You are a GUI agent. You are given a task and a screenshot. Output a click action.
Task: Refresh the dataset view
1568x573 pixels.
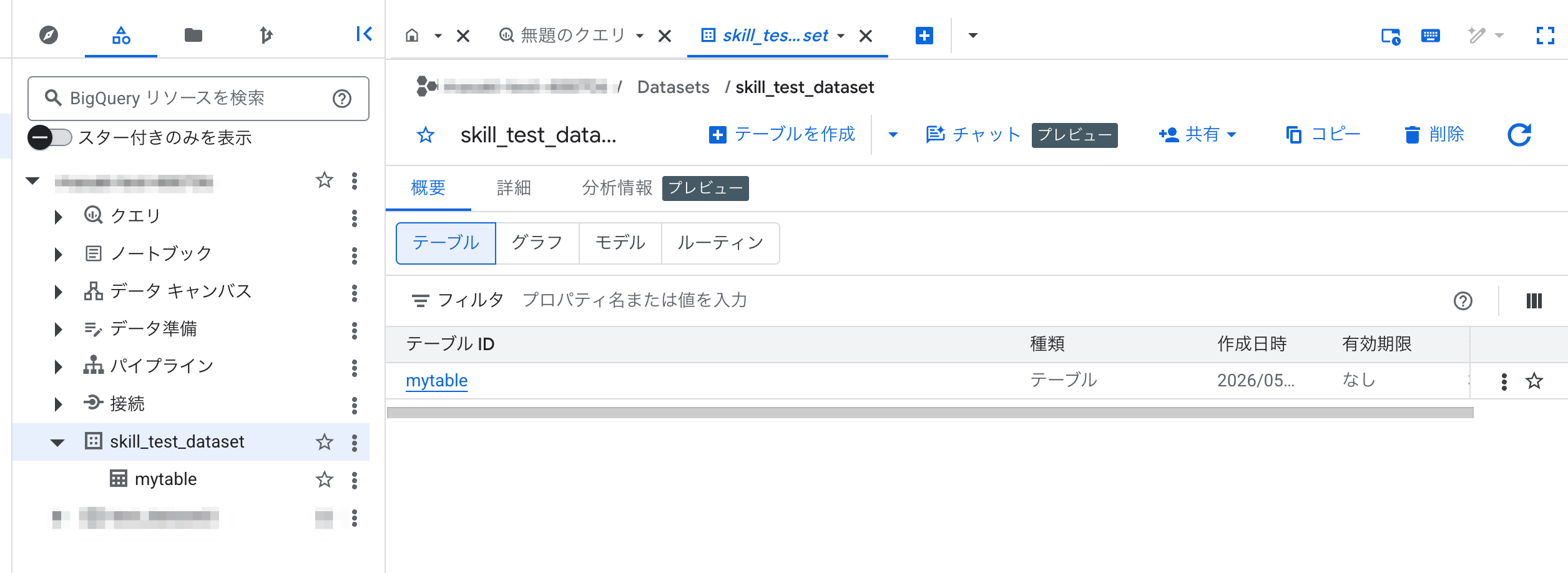click(1519, 135)
